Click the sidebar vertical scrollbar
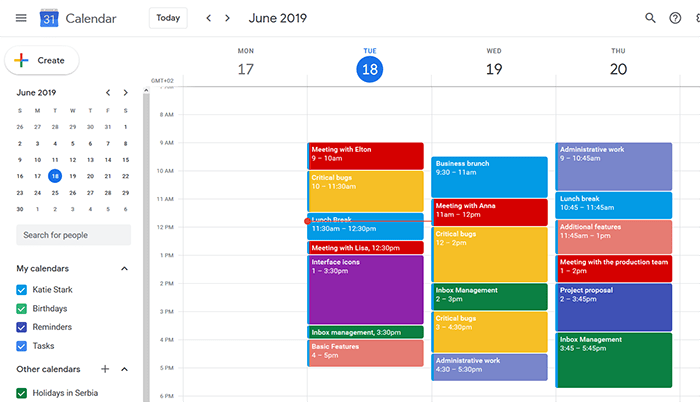 click(x=146, y=246)
